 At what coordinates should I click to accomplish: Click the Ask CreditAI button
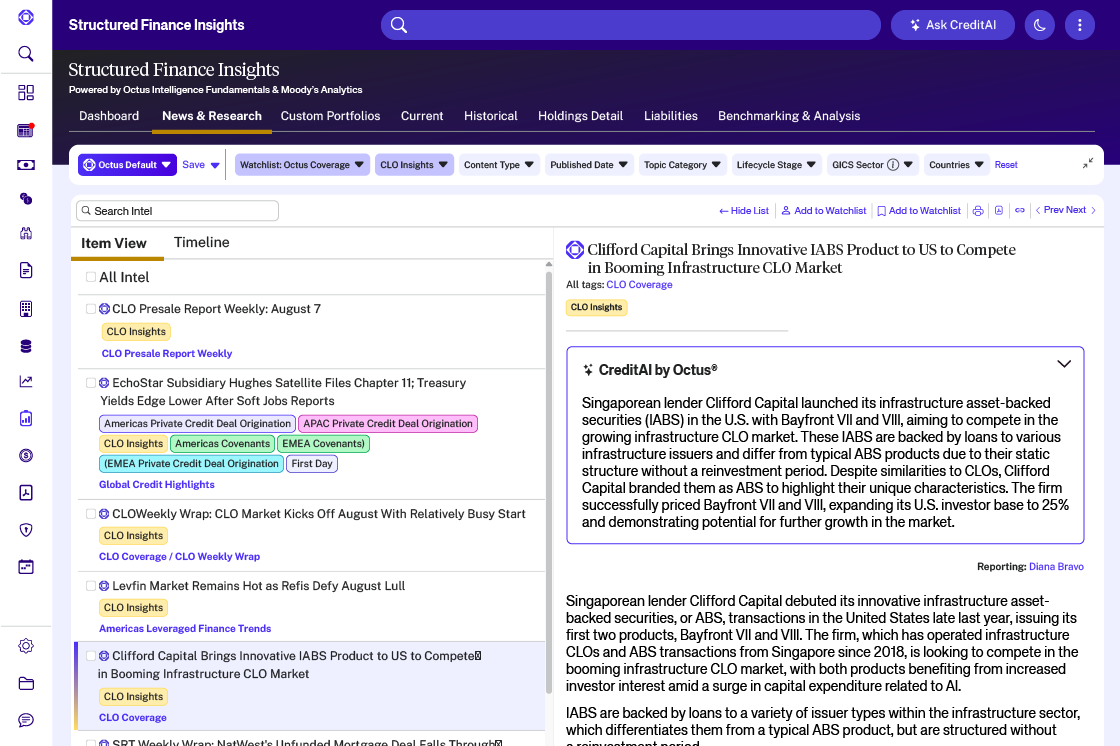pos(952,25)
